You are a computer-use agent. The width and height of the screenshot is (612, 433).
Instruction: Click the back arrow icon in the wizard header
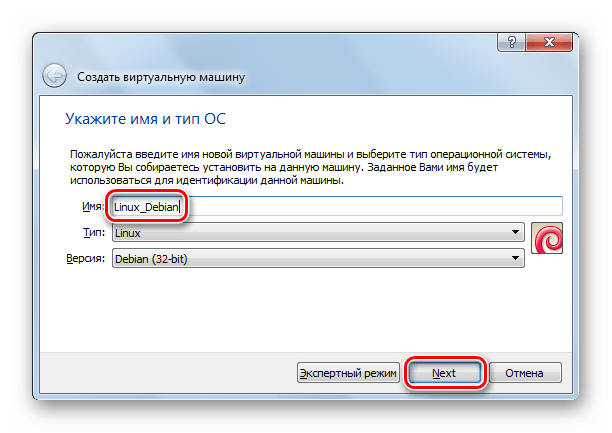[54, 76]
